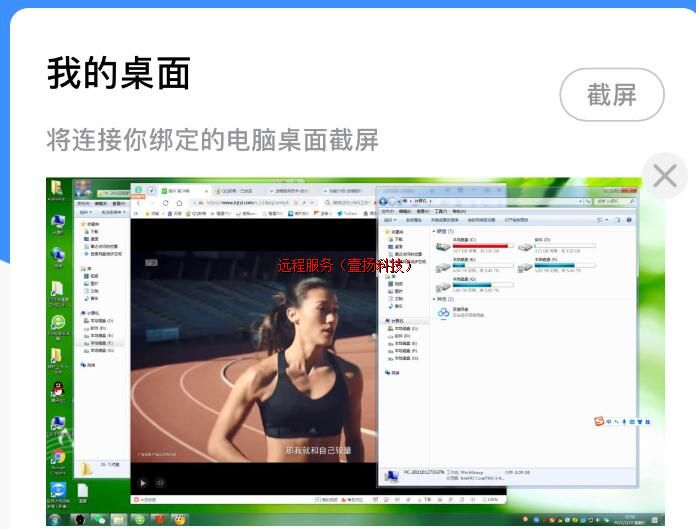The height and width of the screenshot is (529, 696).
Task: Close the desktop screenshot preview with X
Action: [x=665, y=177]
